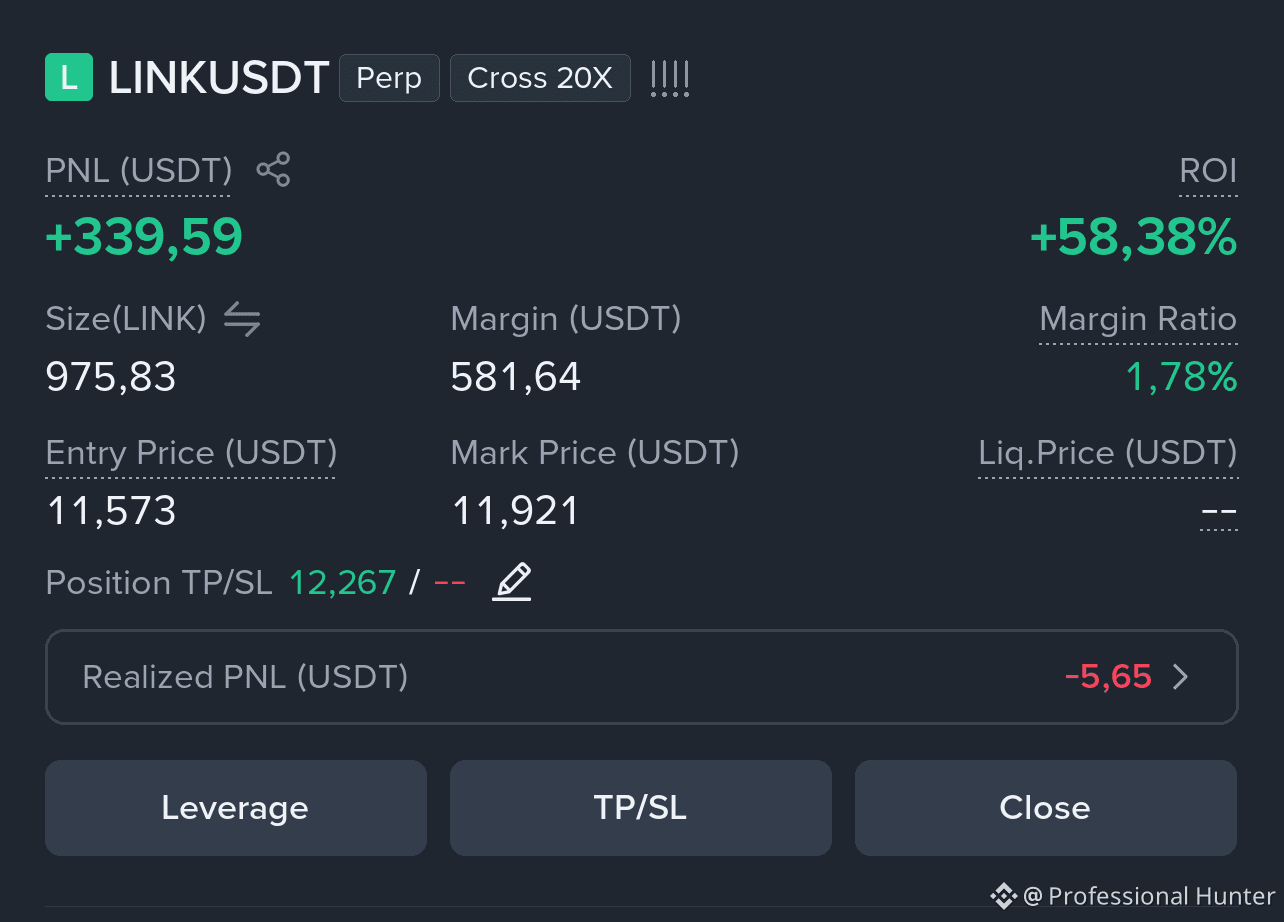Edit Position TP/SL with pencil icon
1284x922 pixels.
[x=512, y=582]
